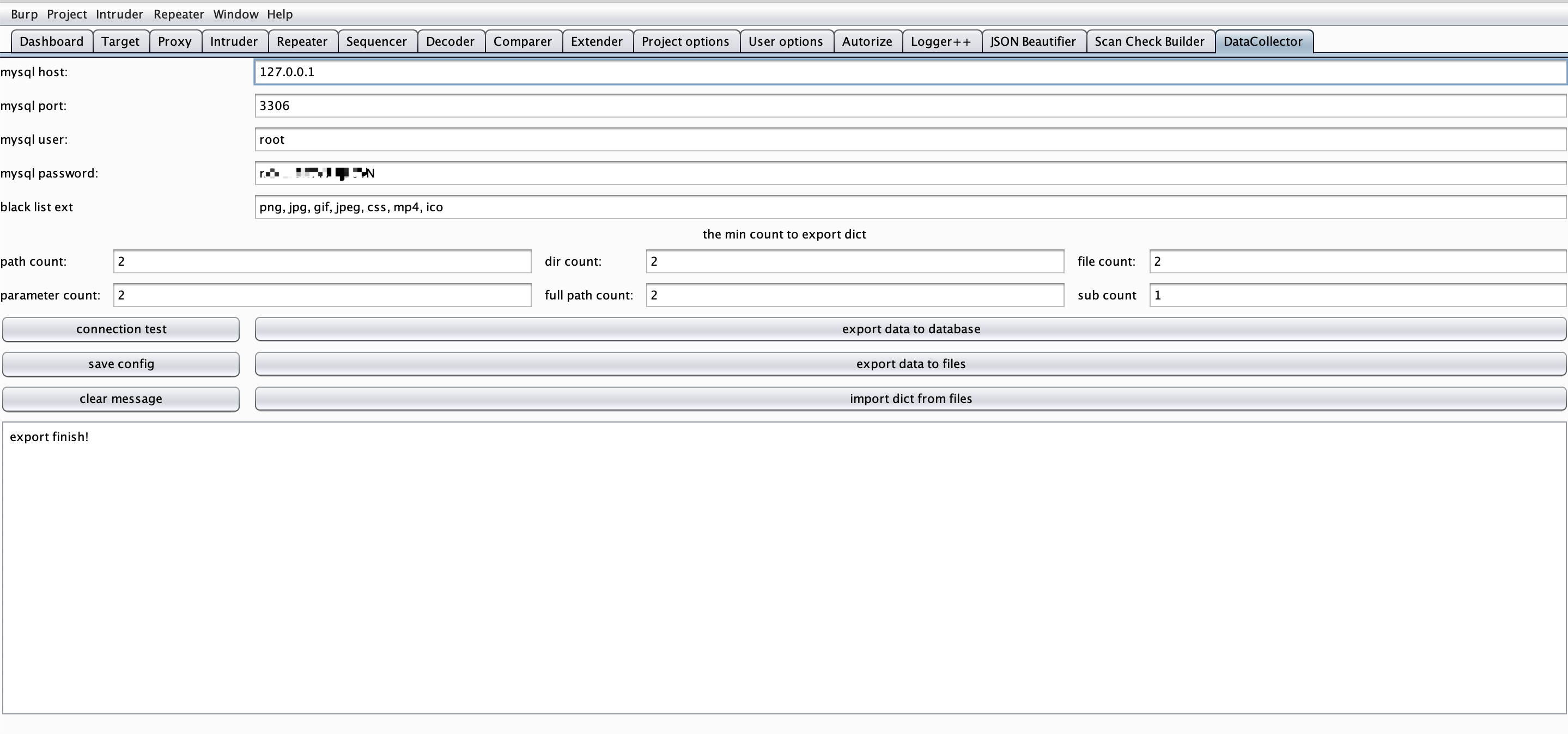This screenshot has height=734, width=1568.
Task: Click the clear message button
Action: (x=120, y=399)
